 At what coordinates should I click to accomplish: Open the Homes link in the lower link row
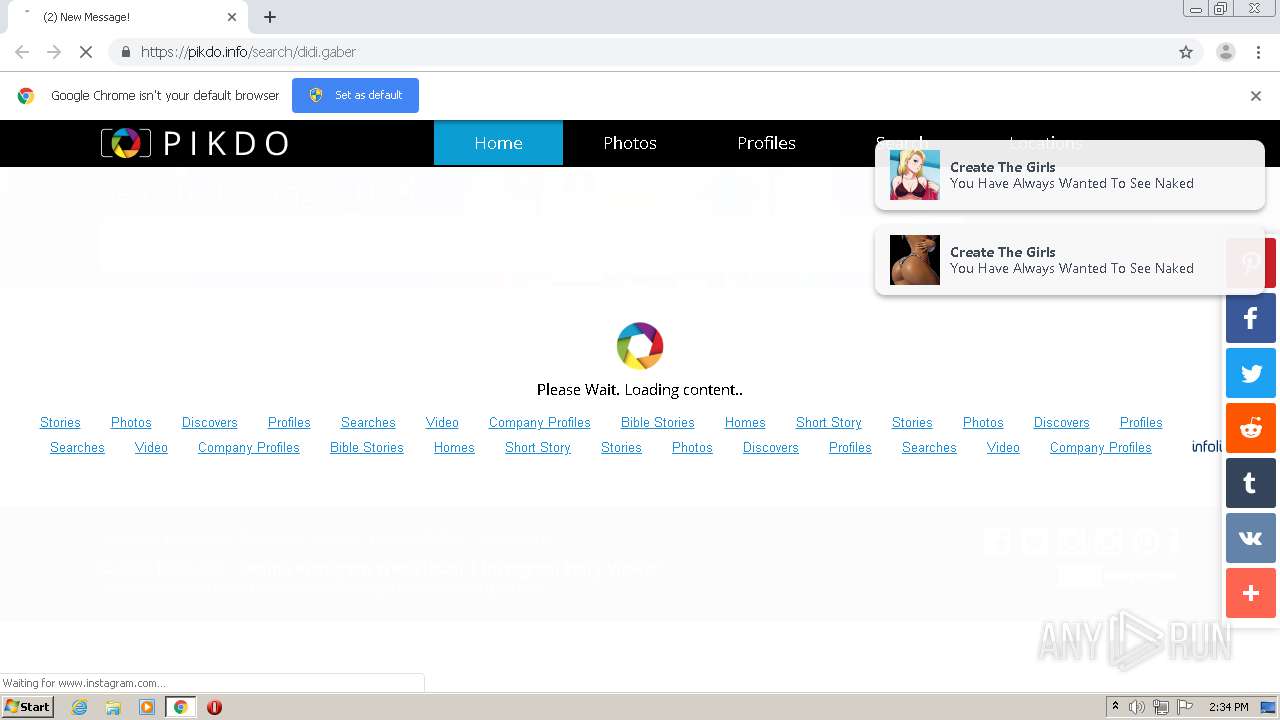454,448
